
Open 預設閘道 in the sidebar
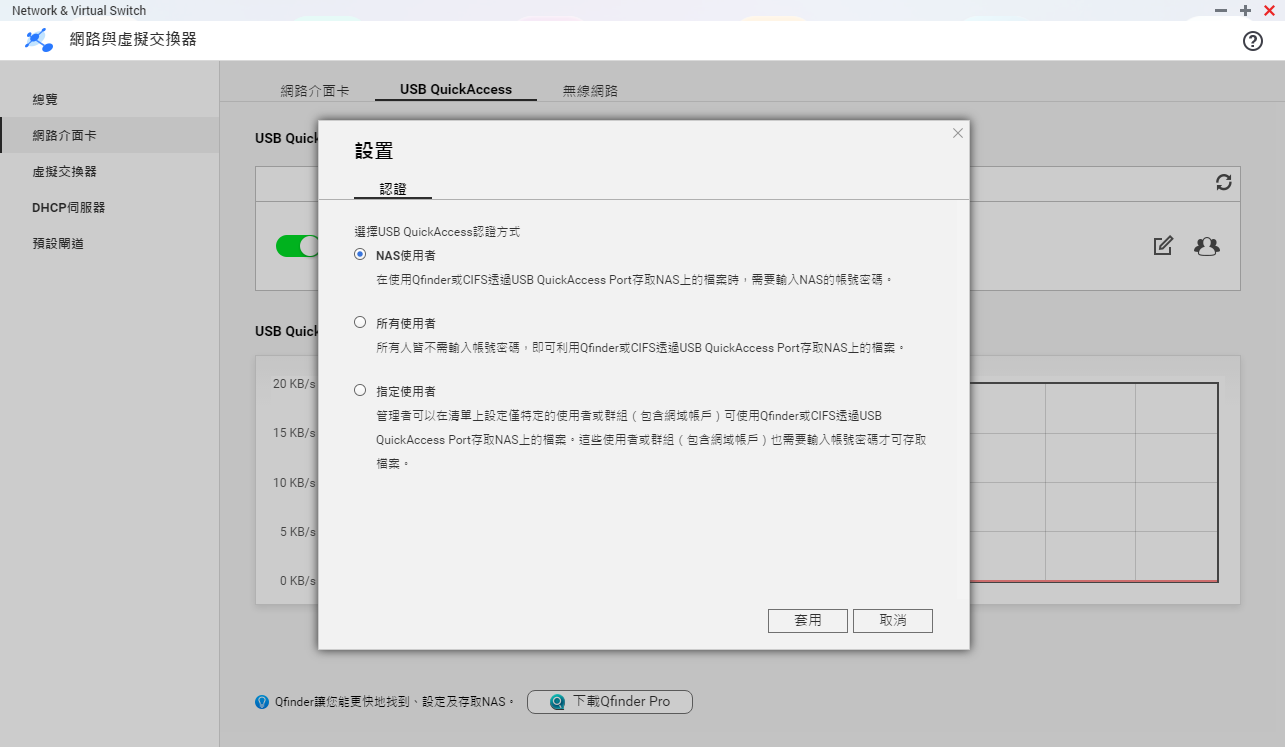coord(109,243)
